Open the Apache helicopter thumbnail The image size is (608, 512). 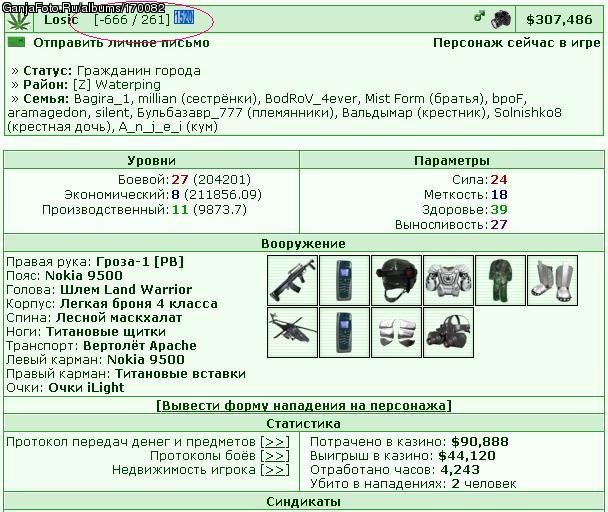[x=293, y=332]
